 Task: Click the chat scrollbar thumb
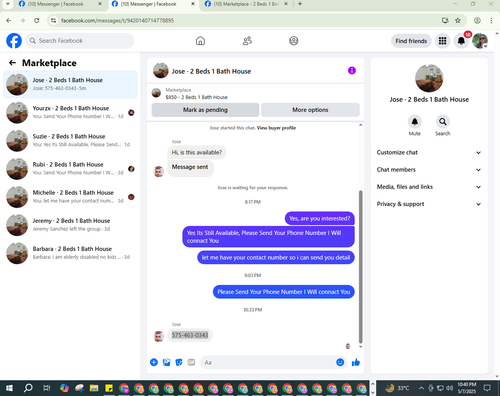(x=360, y=267)
